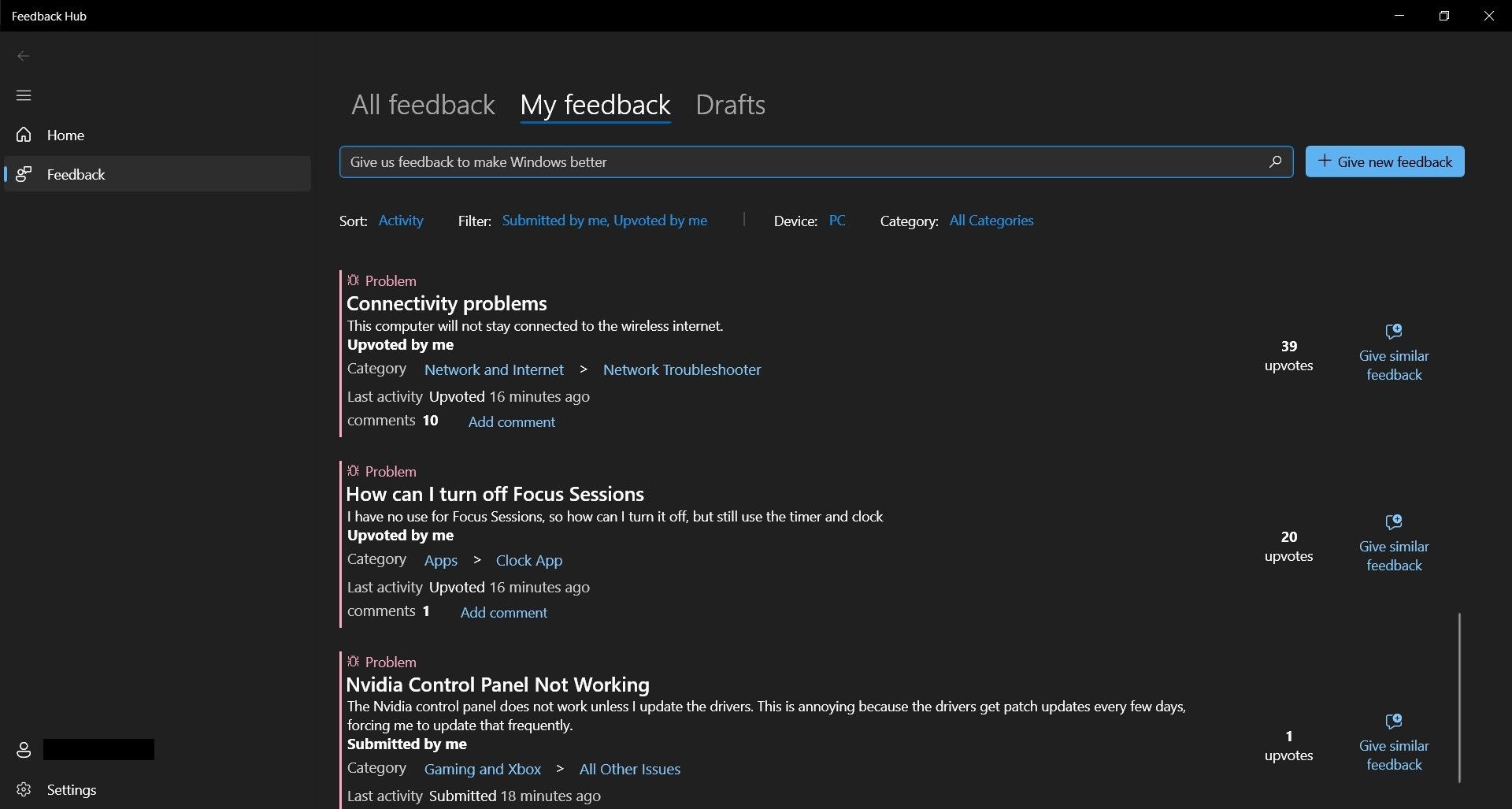
Task: Go to Home in the sidebar
Action: pos(65,135)
